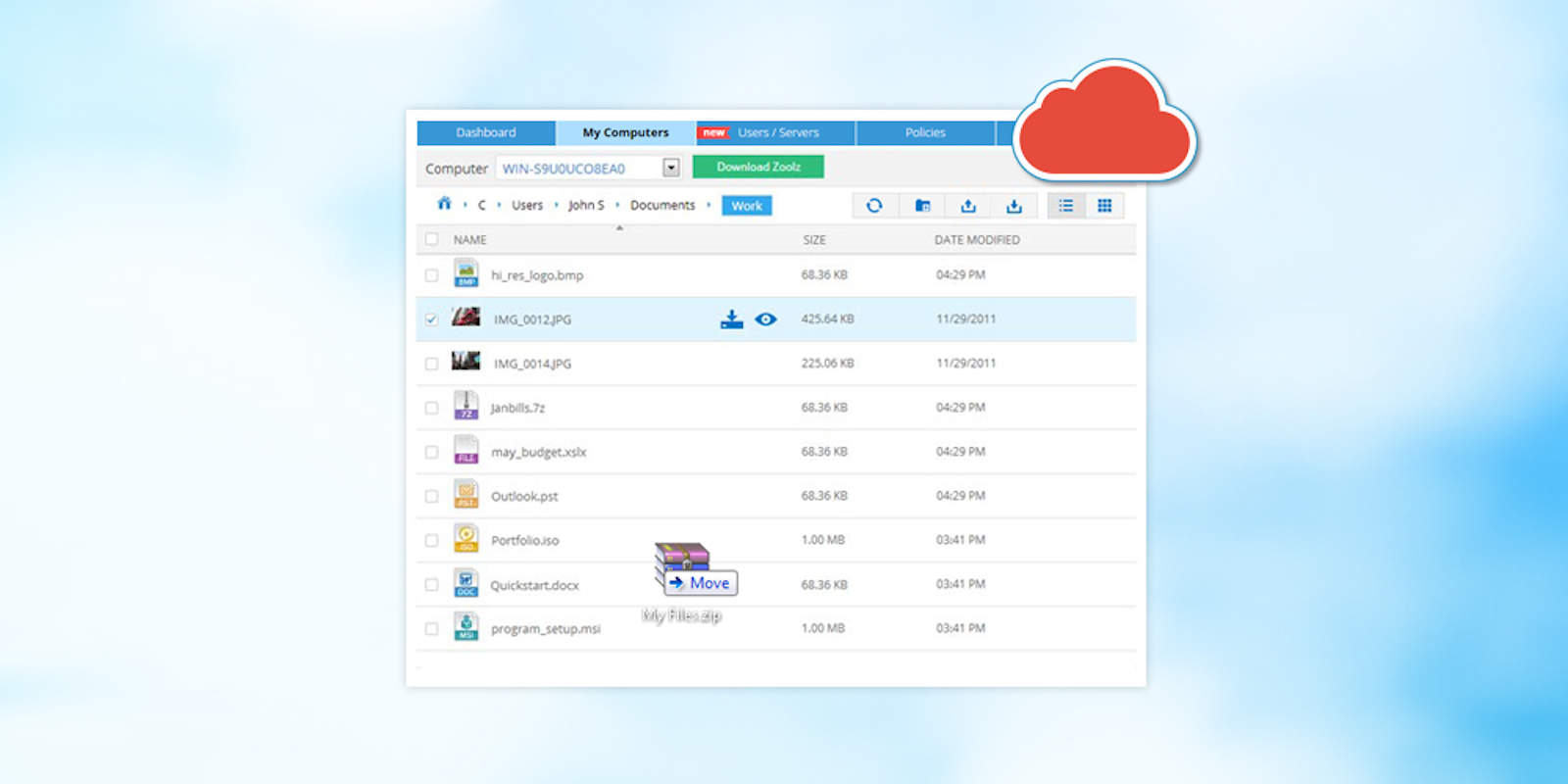The height and width of the screenshot is (784, 1568).
Task: Open the Dashboard tab
Action: [x=486, y=132]
